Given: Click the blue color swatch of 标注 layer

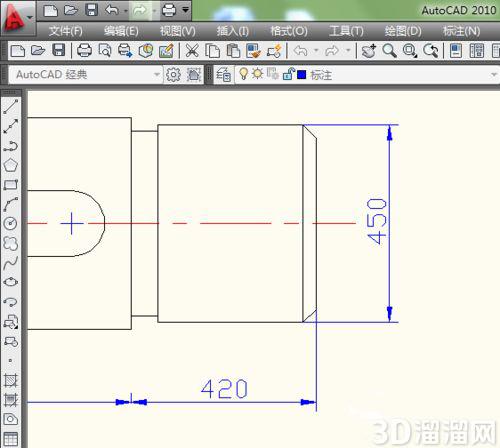Looking at the screenshot, I should coord(302,75).
